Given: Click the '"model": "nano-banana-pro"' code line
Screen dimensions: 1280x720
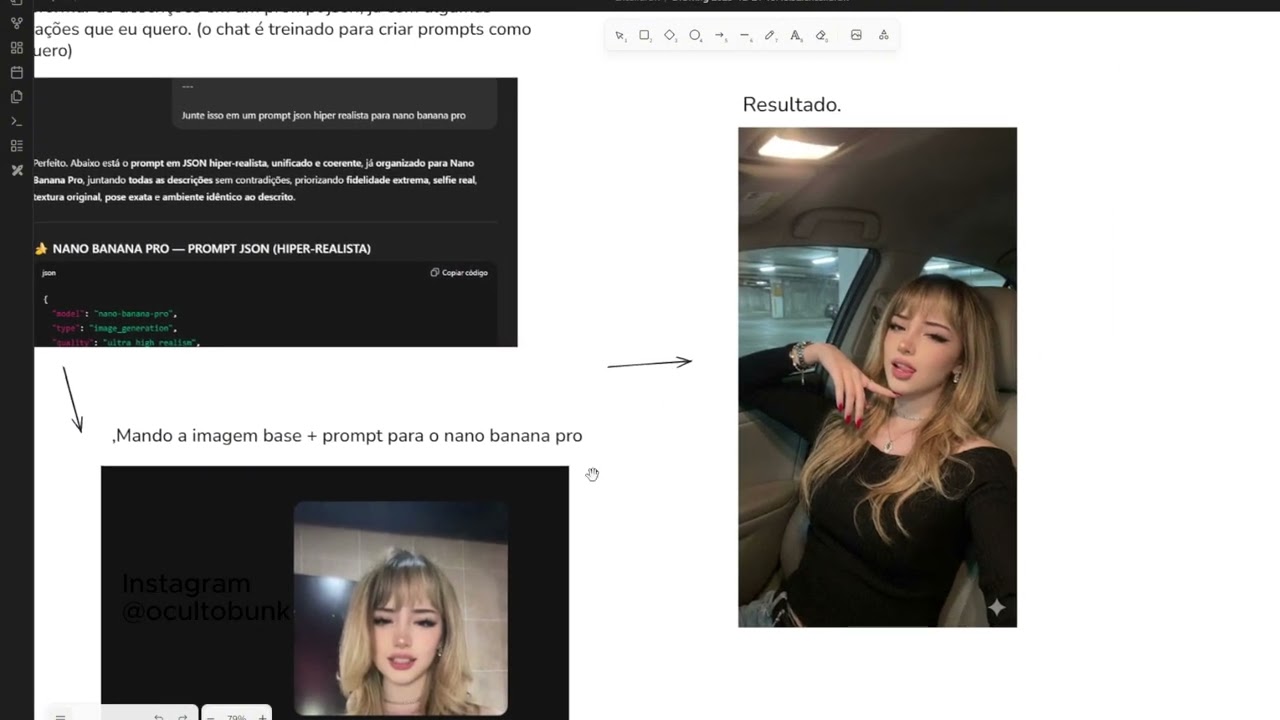Looking at the screenshot, I should tap(114, 314).
